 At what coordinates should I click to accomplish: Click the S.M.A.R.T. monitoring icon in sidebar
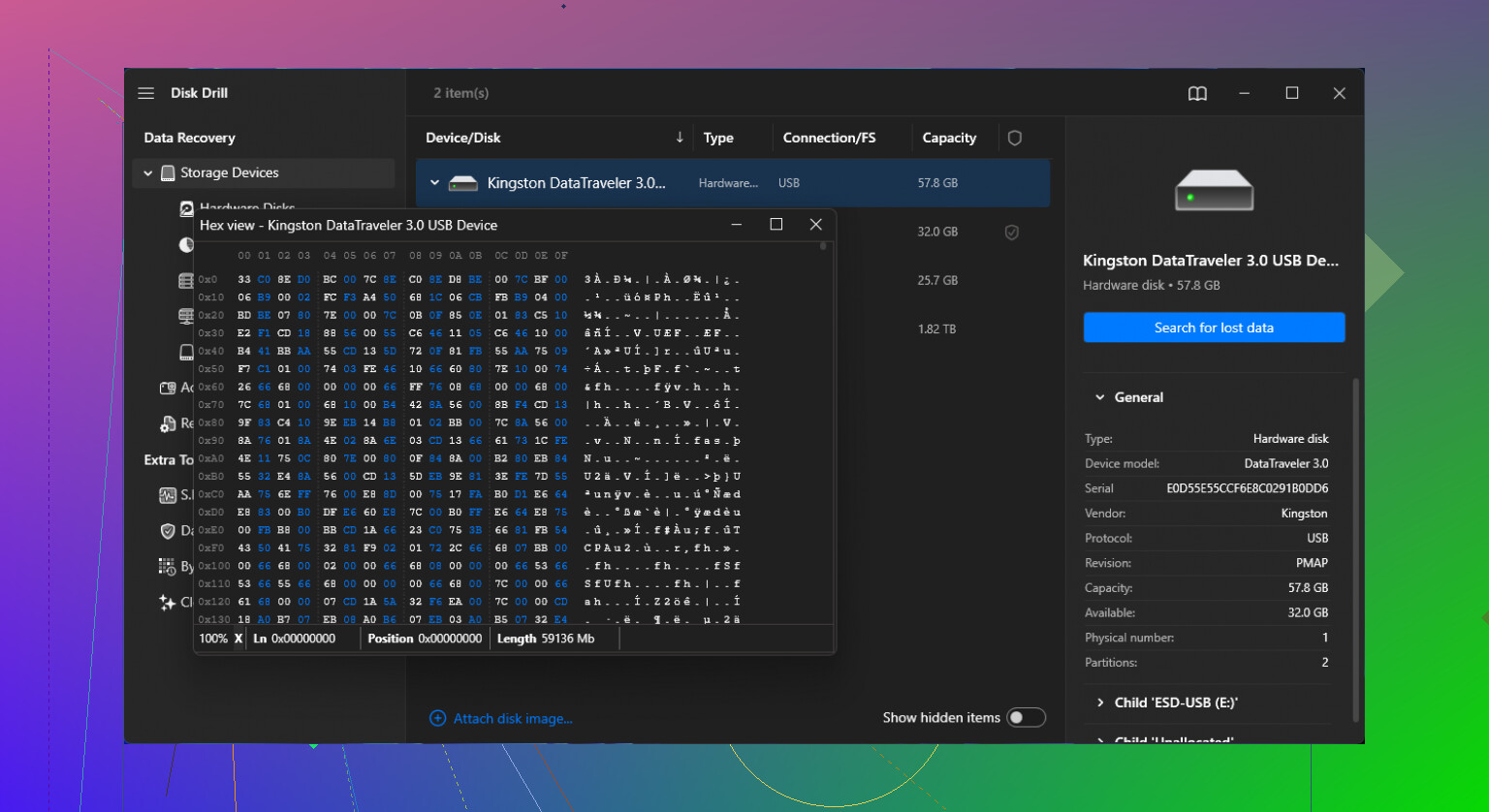pyautogui.click(x=168, y=495)
